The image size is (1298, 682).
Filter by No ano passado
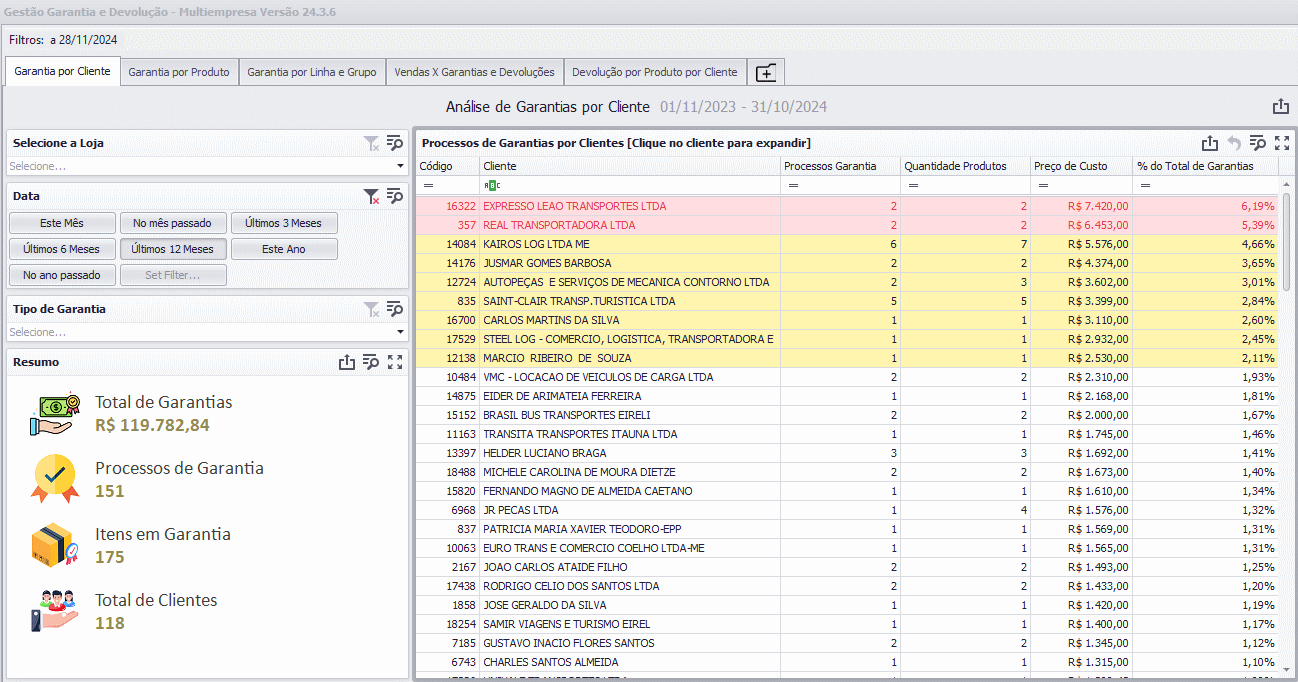pos(62,275)
